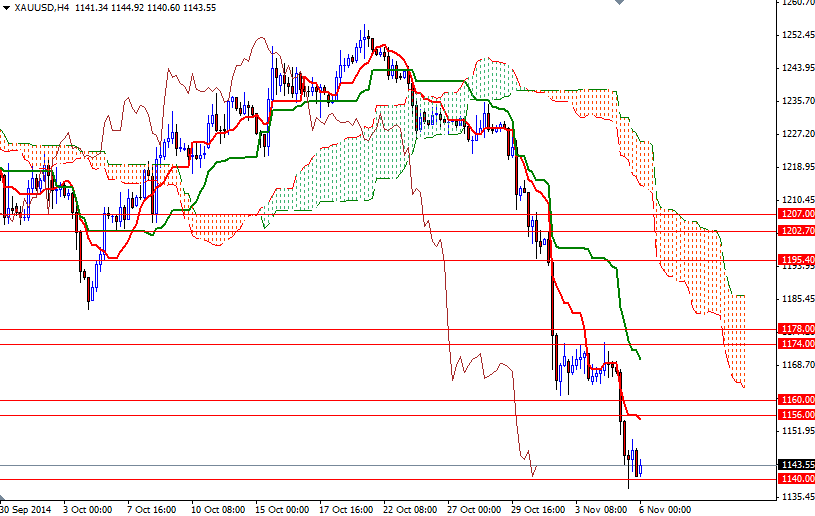The height and width of the screenshot is (516, 815).
Task: Click the 22 Oct 08:00 time label
Action: point(411,508)
